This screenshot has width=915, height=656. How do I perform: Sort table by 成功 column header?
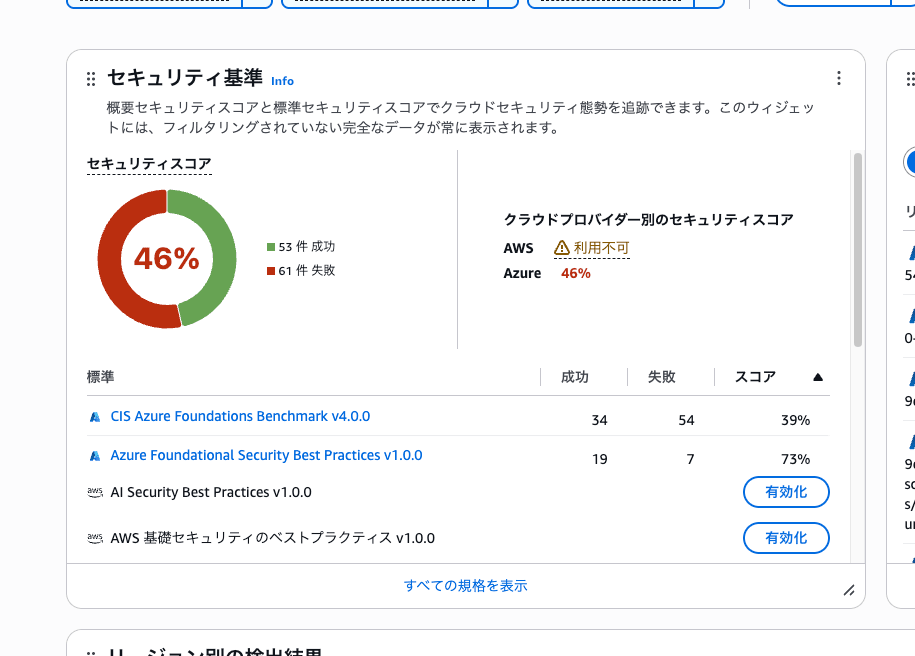pos(575,377)
